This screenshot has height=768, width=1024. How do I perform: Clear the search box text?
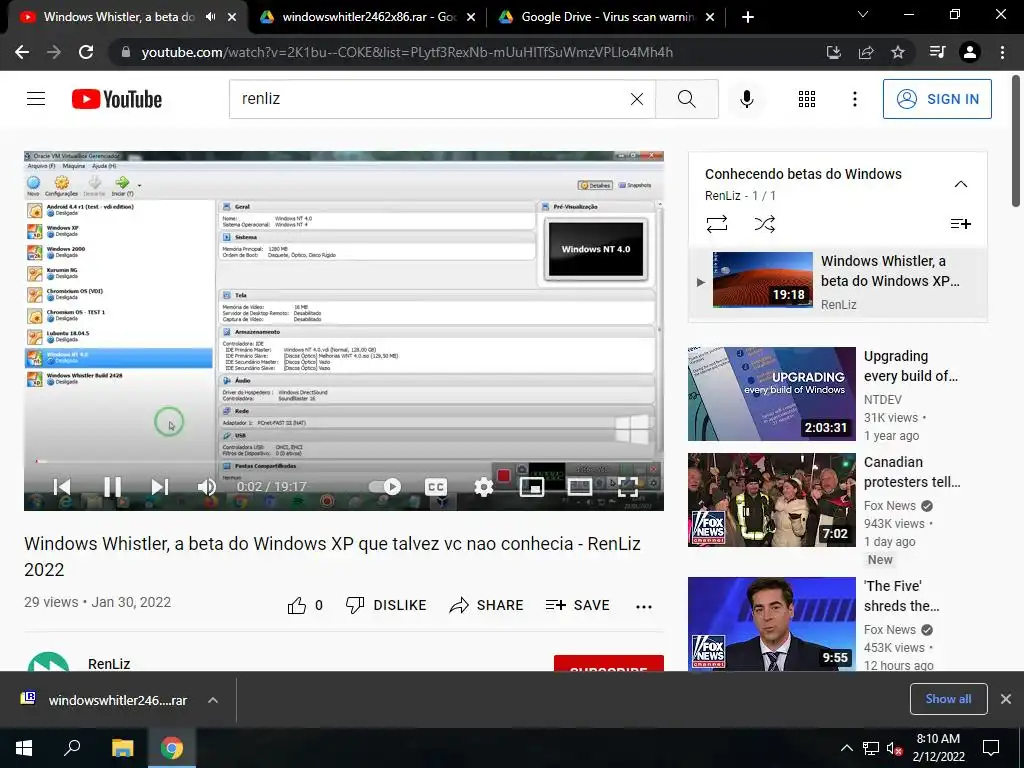637,99
